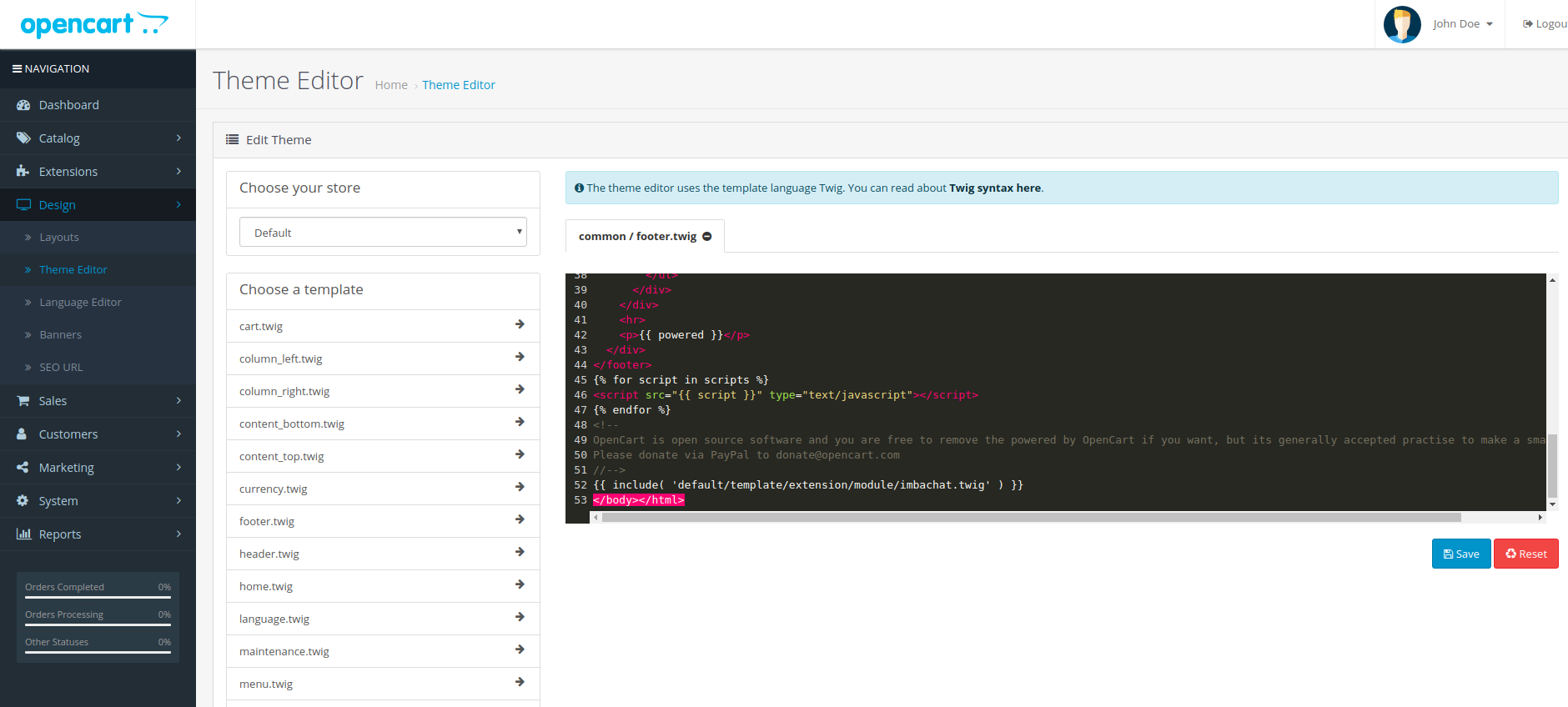Click the arrow next to cart.twig
Image resolution: width=1568 pixels, height=707 pixels.
(x=520, y=324)
